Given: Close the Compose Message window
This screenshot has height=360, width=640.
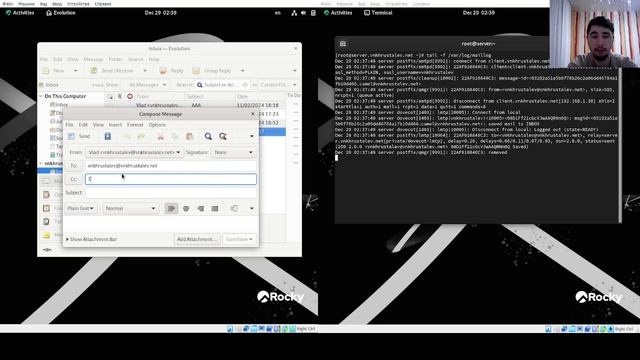Looking at the screenshot, I should (253, 114).
